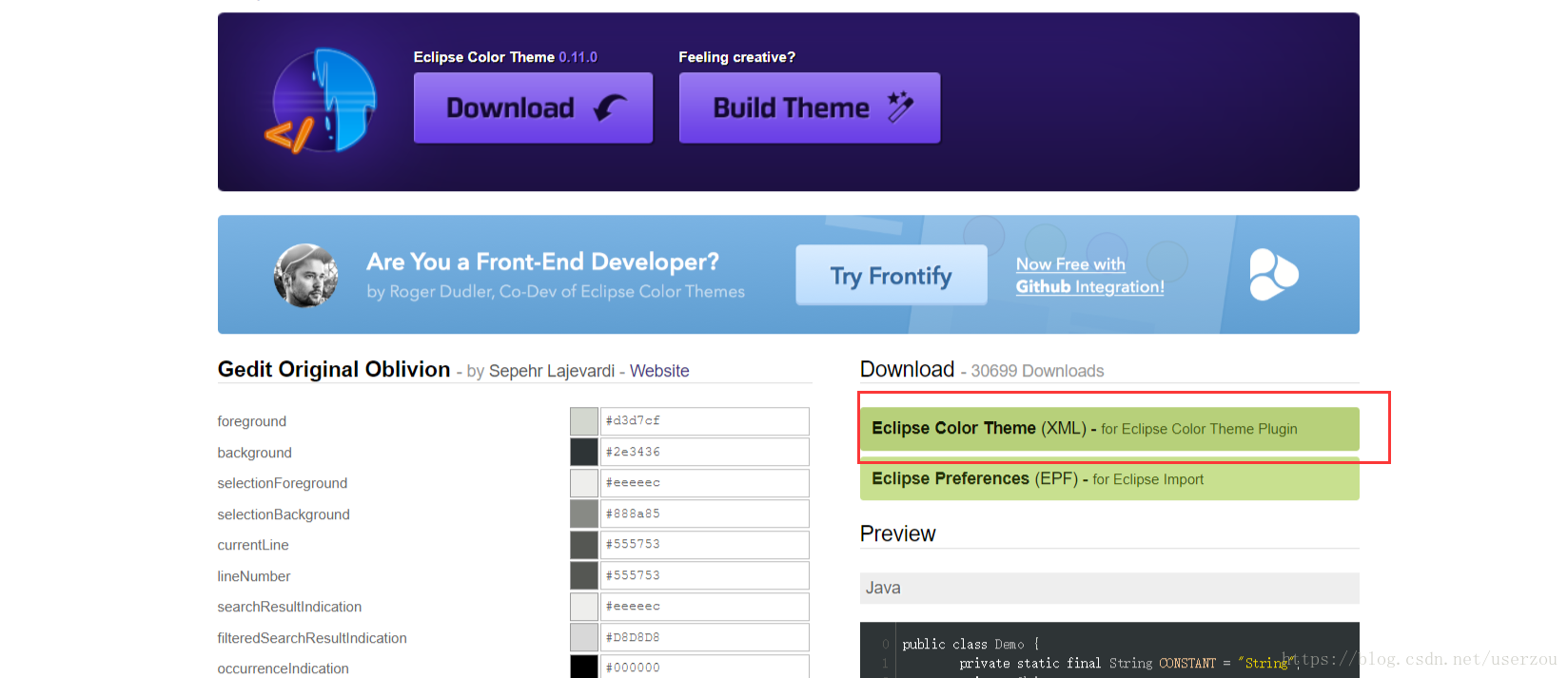Click the 'Preview' section heading
Screen dimensions: 1568x678
pos(898,533)
